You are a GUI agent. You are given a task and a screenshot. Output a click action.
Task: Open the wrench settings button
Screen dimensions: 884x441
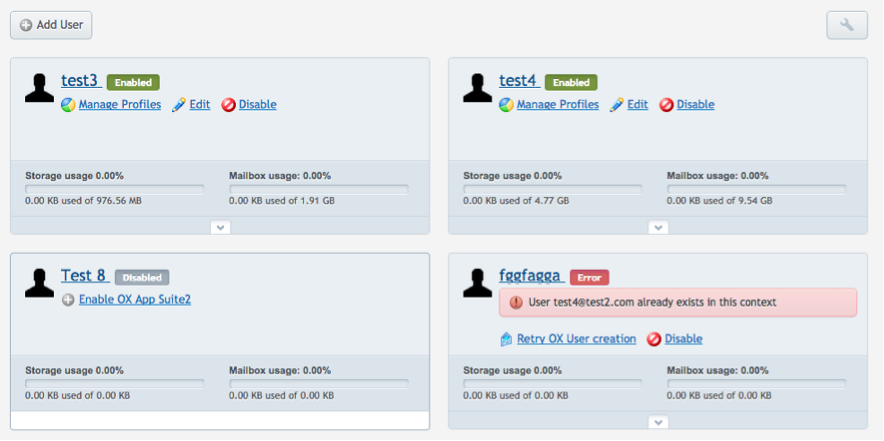click(x=847, y=25)
